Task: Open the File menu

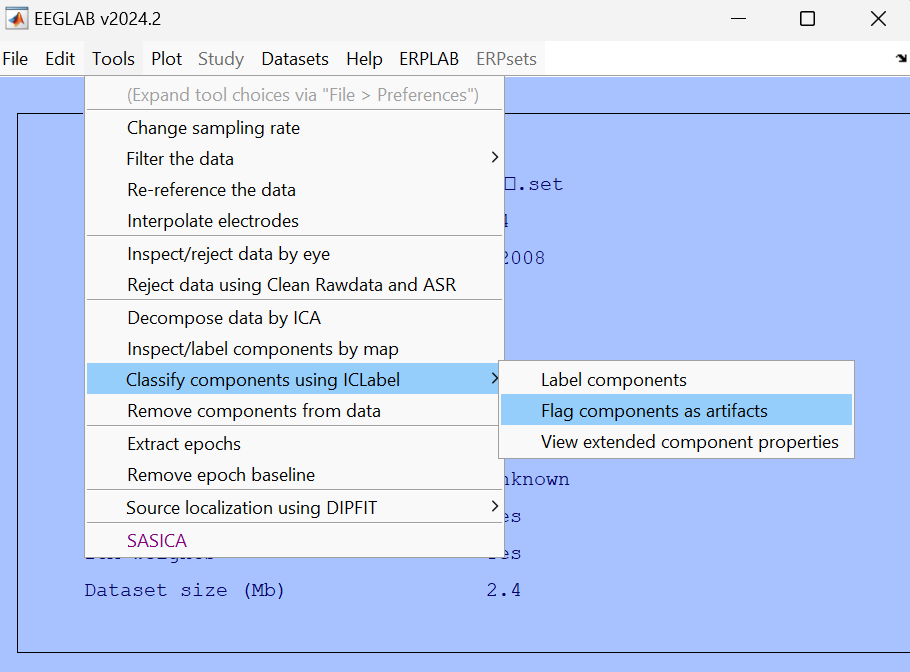Action: 15,59
